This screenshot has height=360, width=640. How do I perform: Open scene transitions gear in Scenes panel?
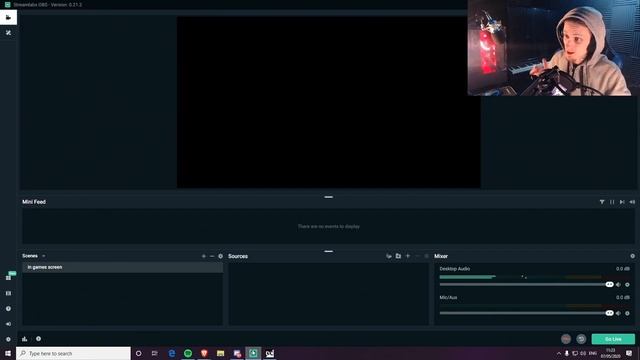pyautogui.click(x=220, y=256)
